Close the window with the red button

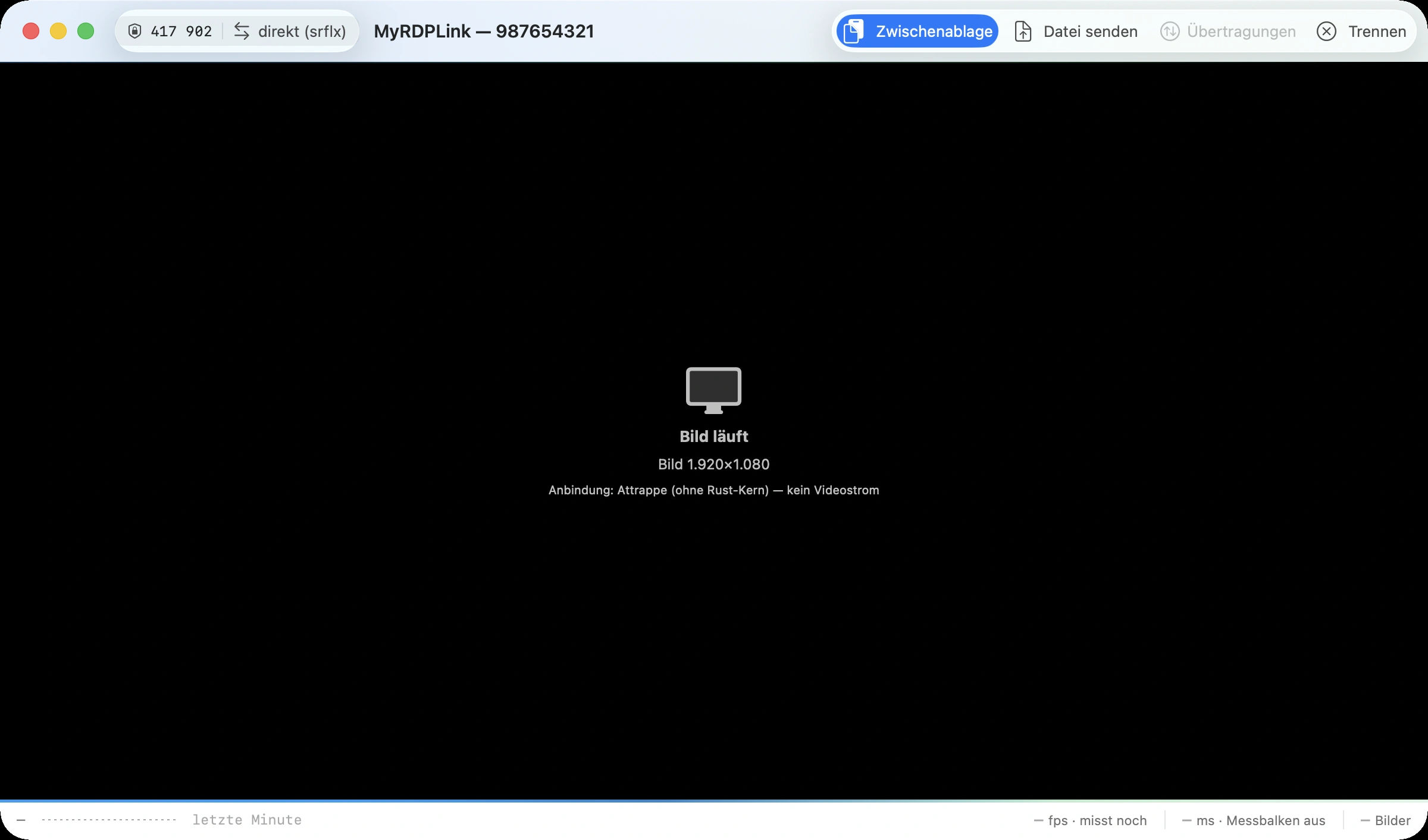tap(31, 31)
